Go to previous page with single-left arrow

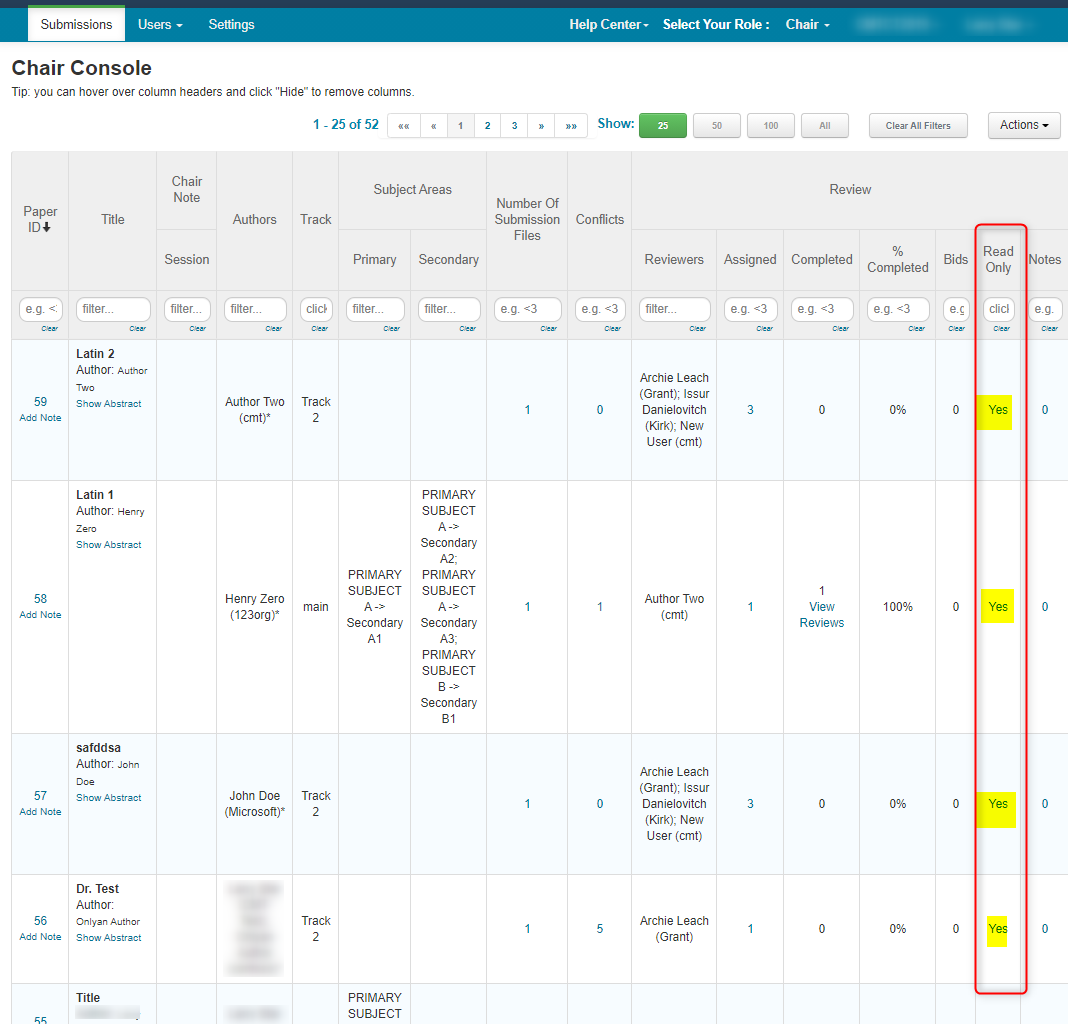point(433,126)
